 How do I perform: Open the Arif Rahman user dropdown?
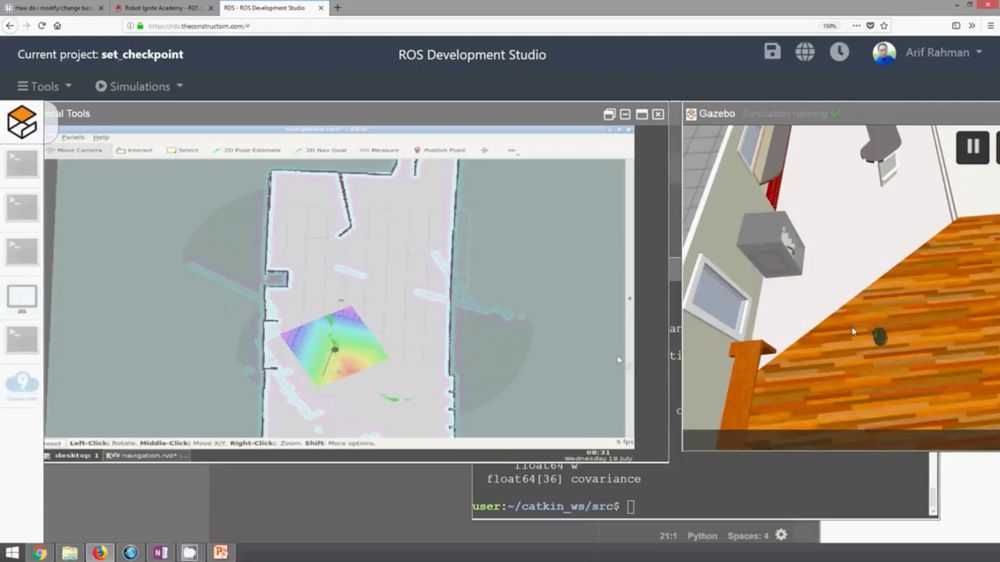(943, 53)
